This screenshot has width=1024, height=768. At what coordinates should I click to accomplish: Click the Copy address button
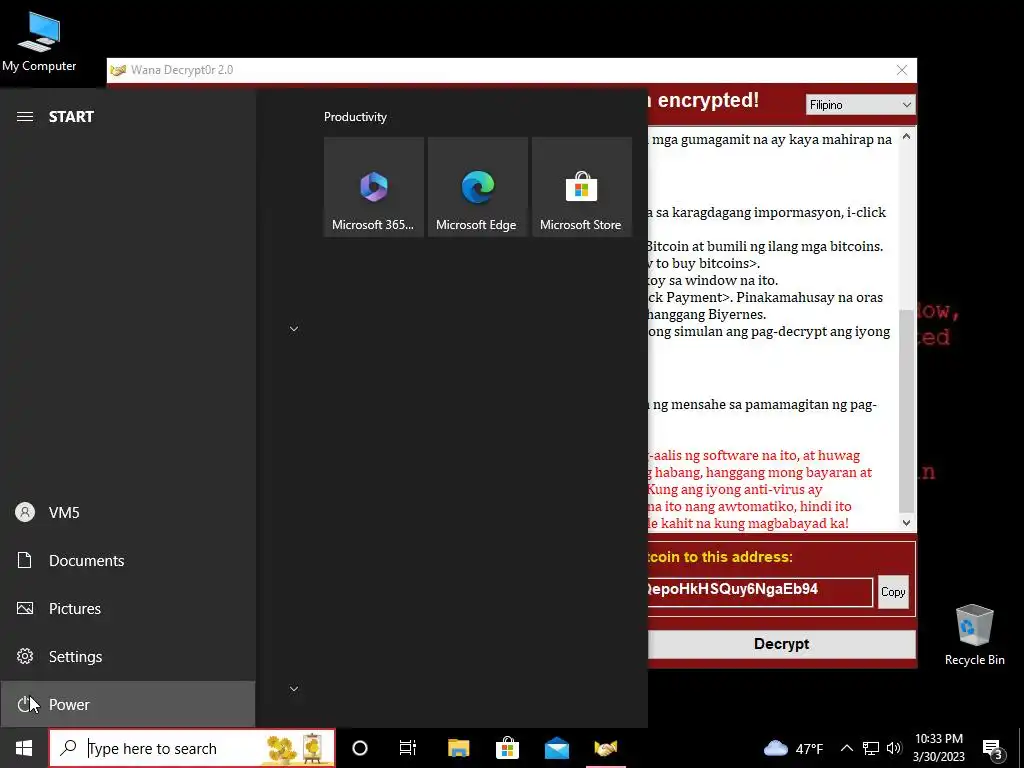pyautogui.click(x=893, y=592)
